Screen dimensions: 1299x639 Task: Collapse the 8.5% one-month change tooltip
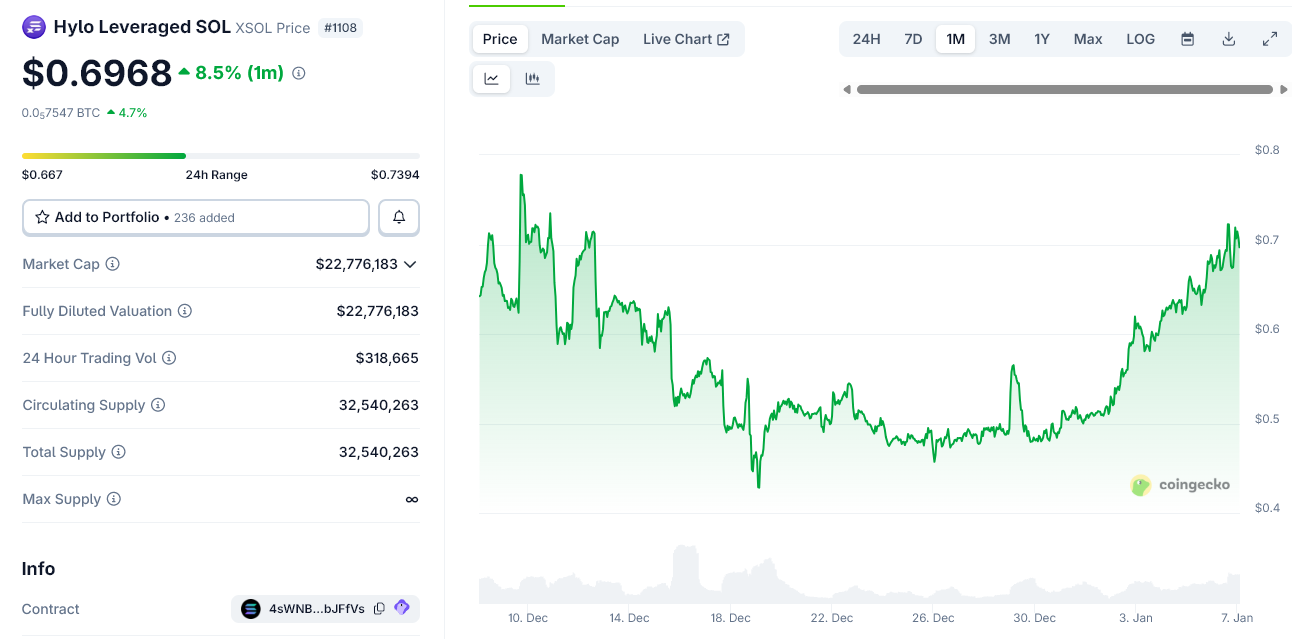298,72
